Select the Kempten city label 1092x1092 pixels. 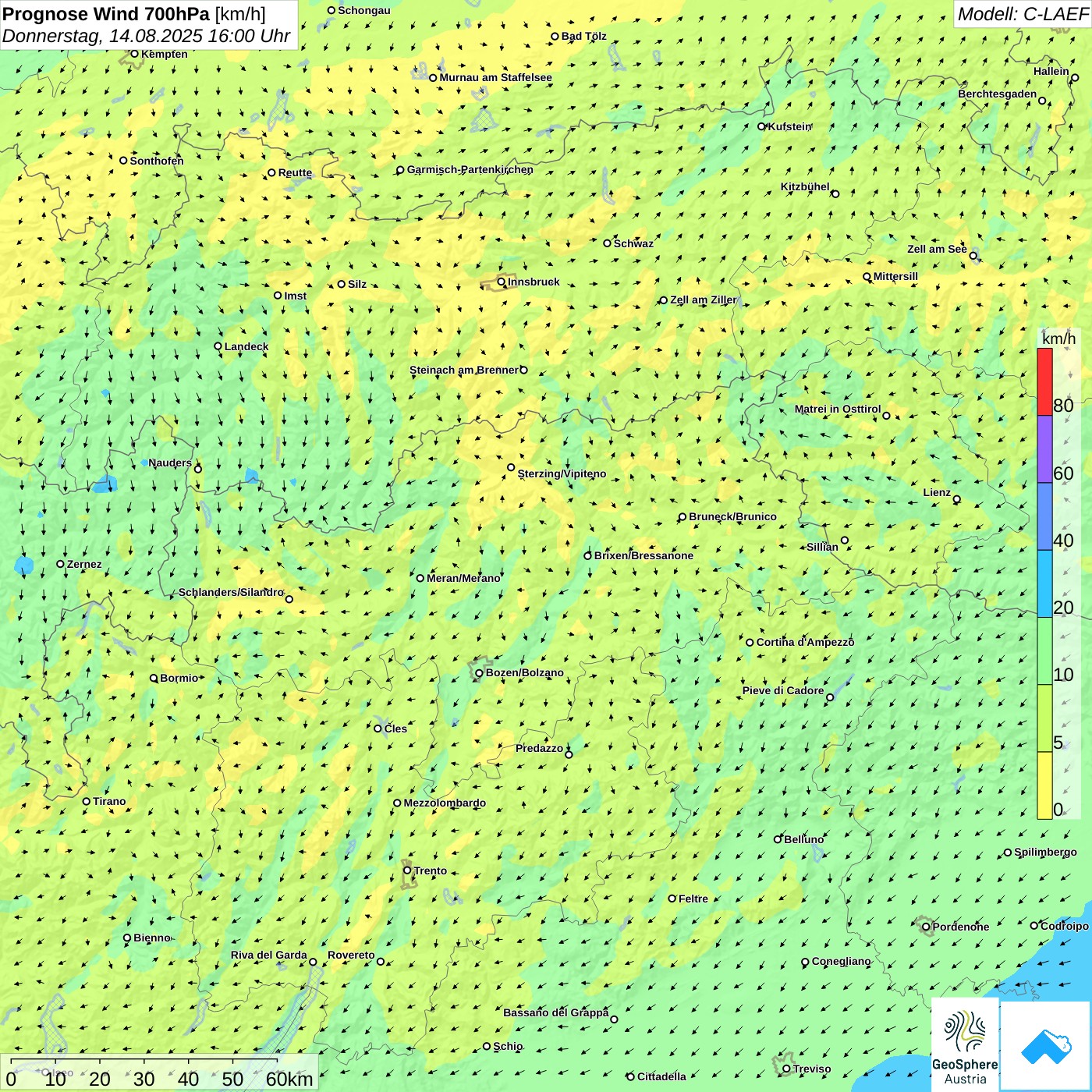(x=164, y=54)
